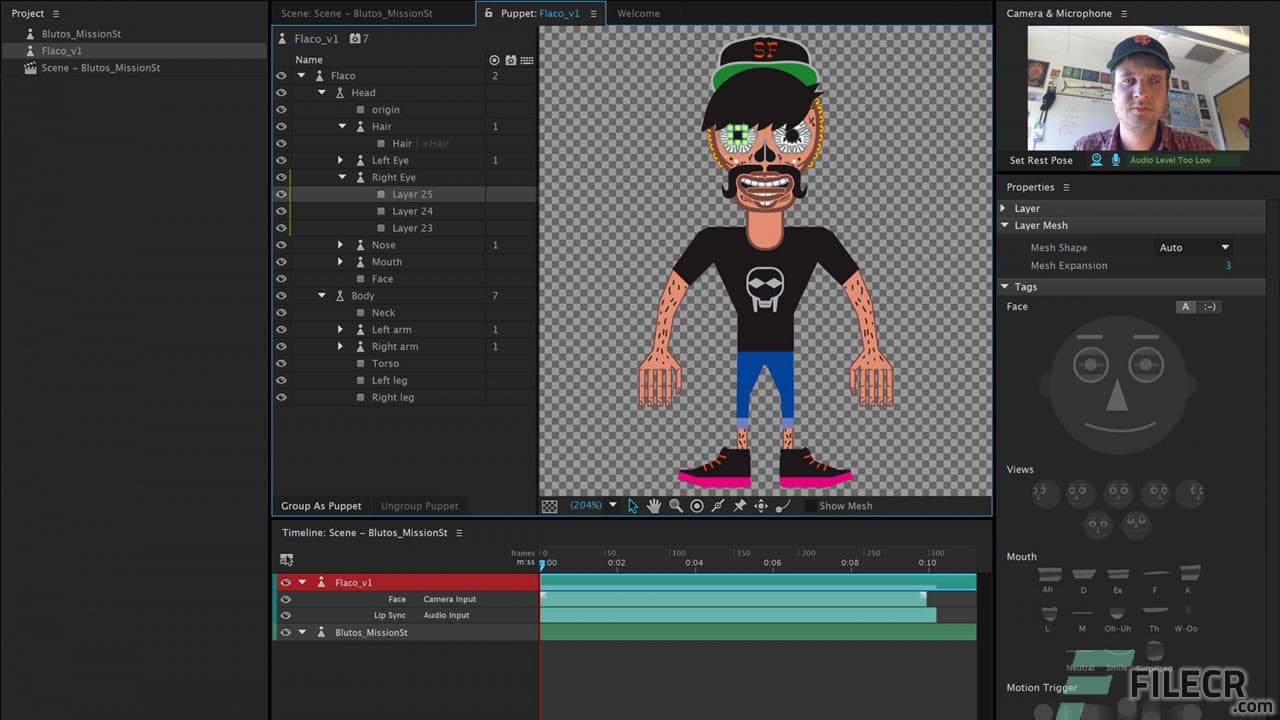
Task: Select the Pin tool
Action: click(739, 506)
